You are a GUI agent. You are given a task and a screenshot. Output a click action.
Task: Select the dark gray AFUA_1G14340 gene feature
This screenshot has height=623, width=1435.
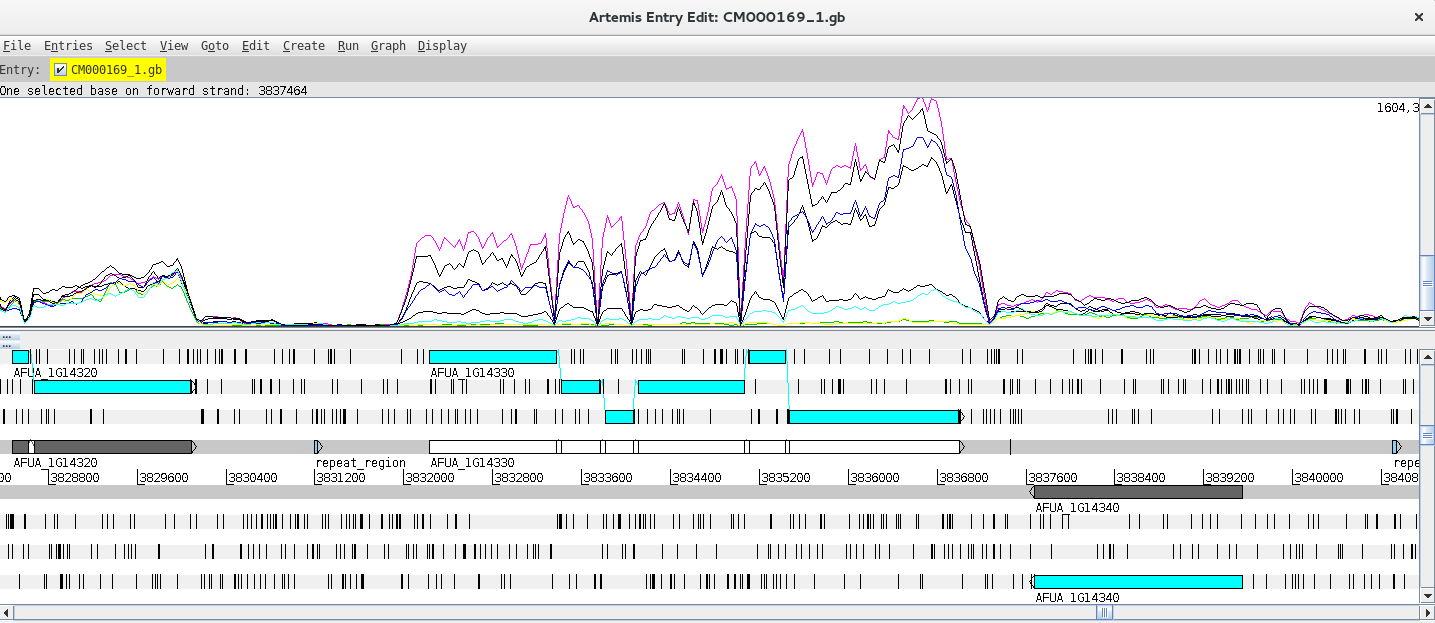[1137, 492]
